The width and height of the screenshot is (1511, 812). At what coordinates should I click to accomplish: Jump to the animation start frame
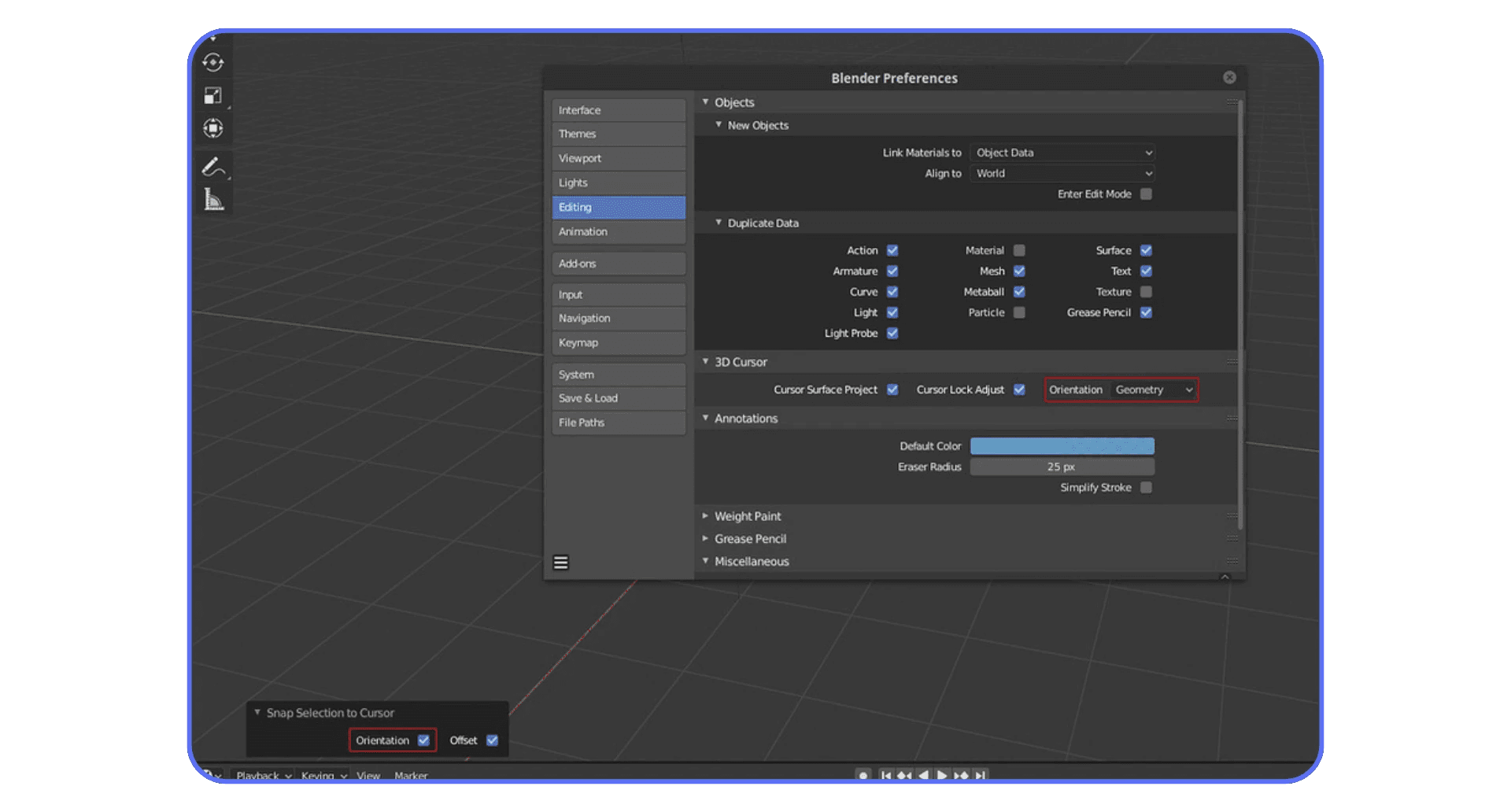886,775
